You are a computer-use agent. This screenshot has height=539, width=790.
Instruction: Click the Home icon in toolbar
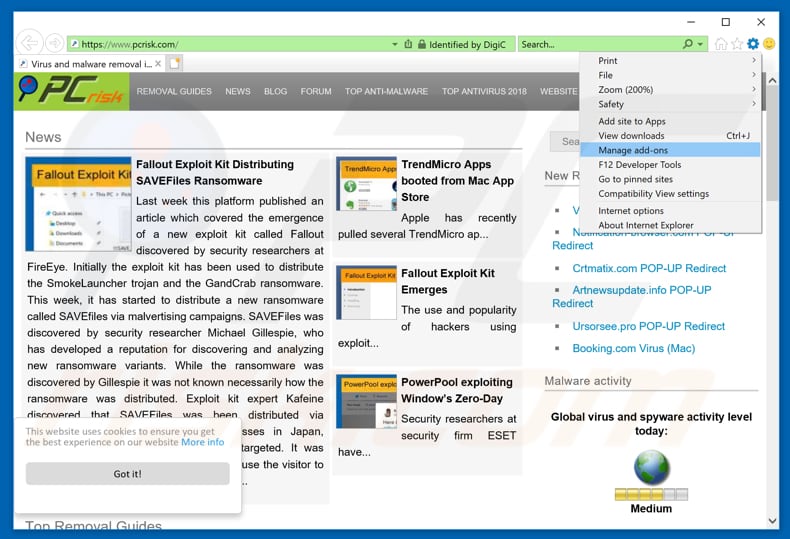point(721,44)
